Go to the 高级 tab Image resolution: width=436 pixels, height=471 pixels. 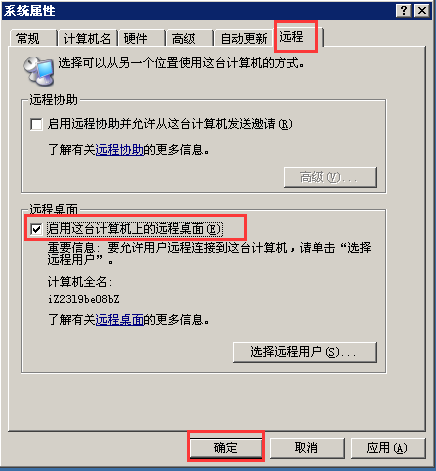pyautogui.click(x=189, y=38)
